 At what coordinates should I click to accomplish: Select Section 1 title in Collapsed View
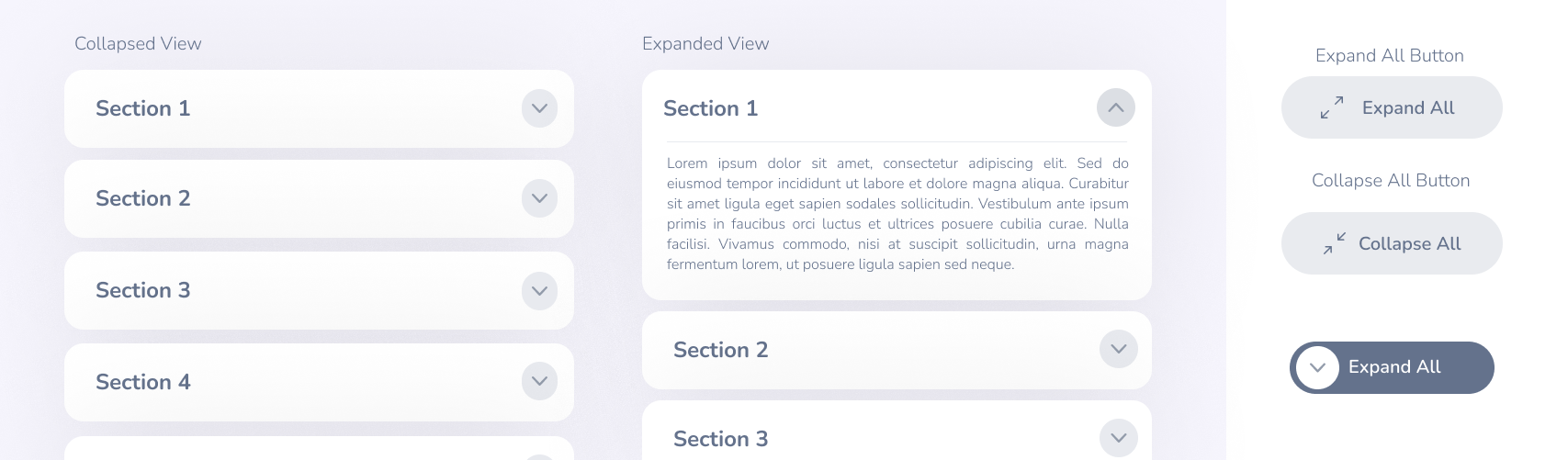click(142, 108)
